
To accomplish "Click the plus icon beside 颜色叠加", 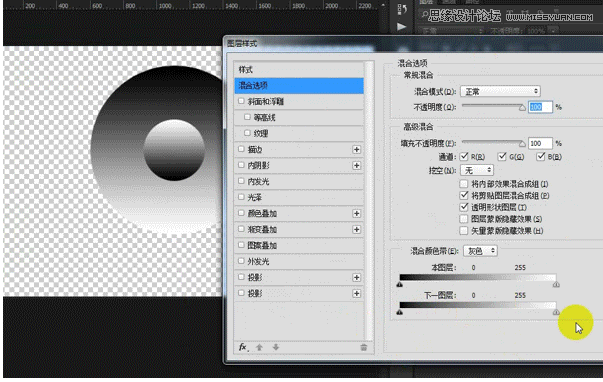I will [356, 214].
